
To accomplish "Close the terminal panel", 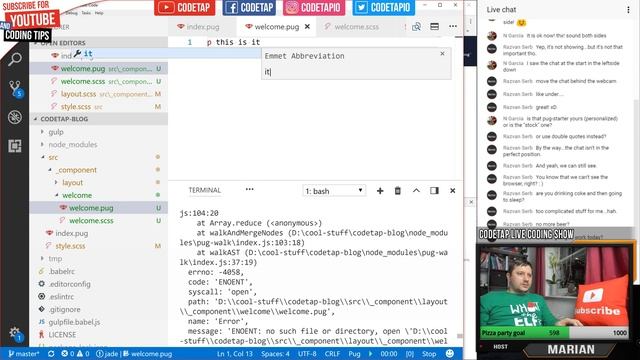I will point(453,191).
